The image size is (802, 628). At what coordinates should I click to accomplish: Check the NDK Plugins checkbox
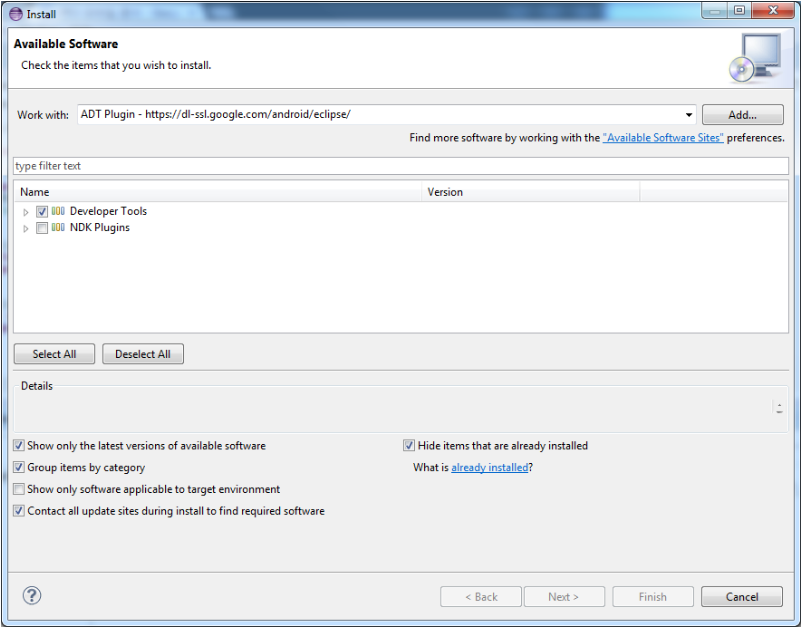pyautogui.click(x=42, y=228)
